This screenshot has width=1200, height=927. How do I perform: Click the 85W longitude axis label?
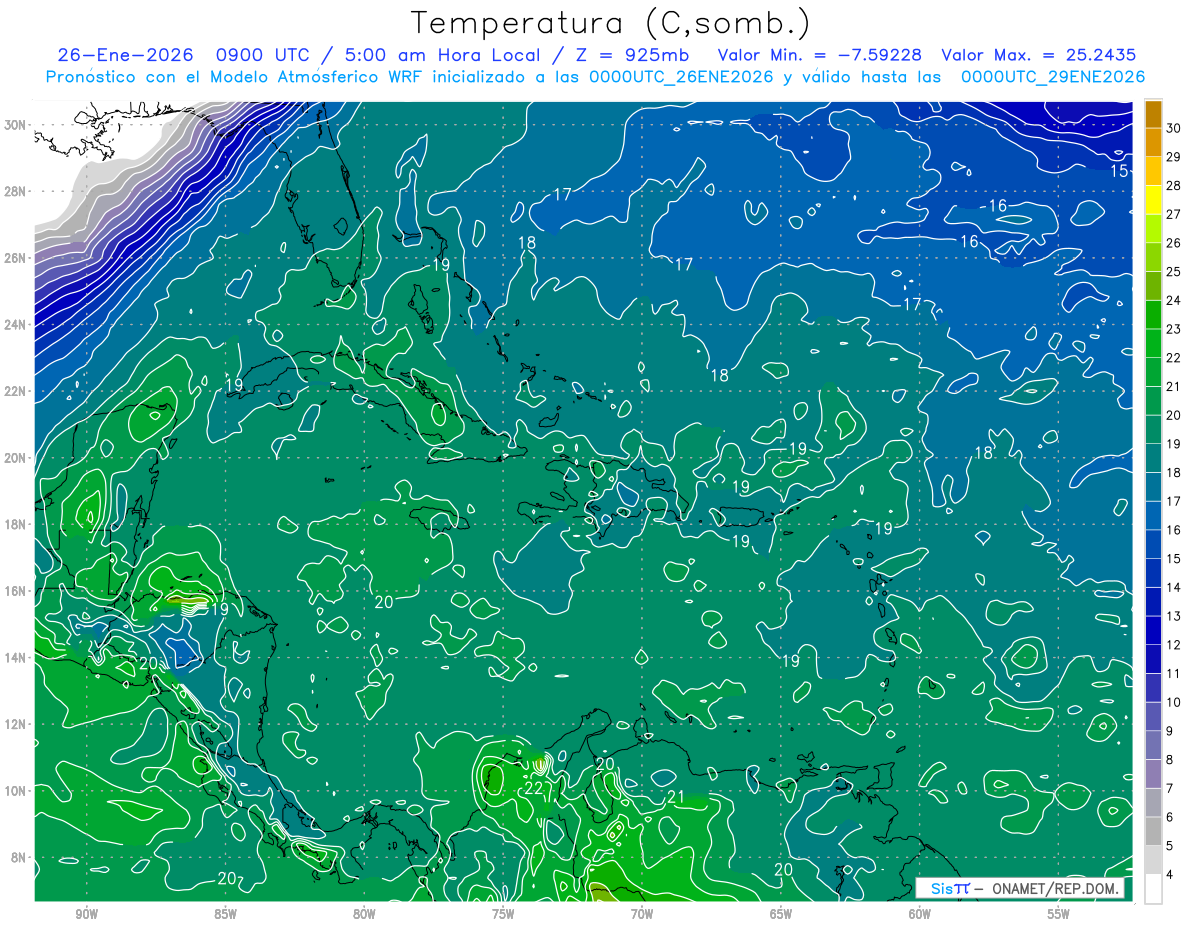(226, 915)
